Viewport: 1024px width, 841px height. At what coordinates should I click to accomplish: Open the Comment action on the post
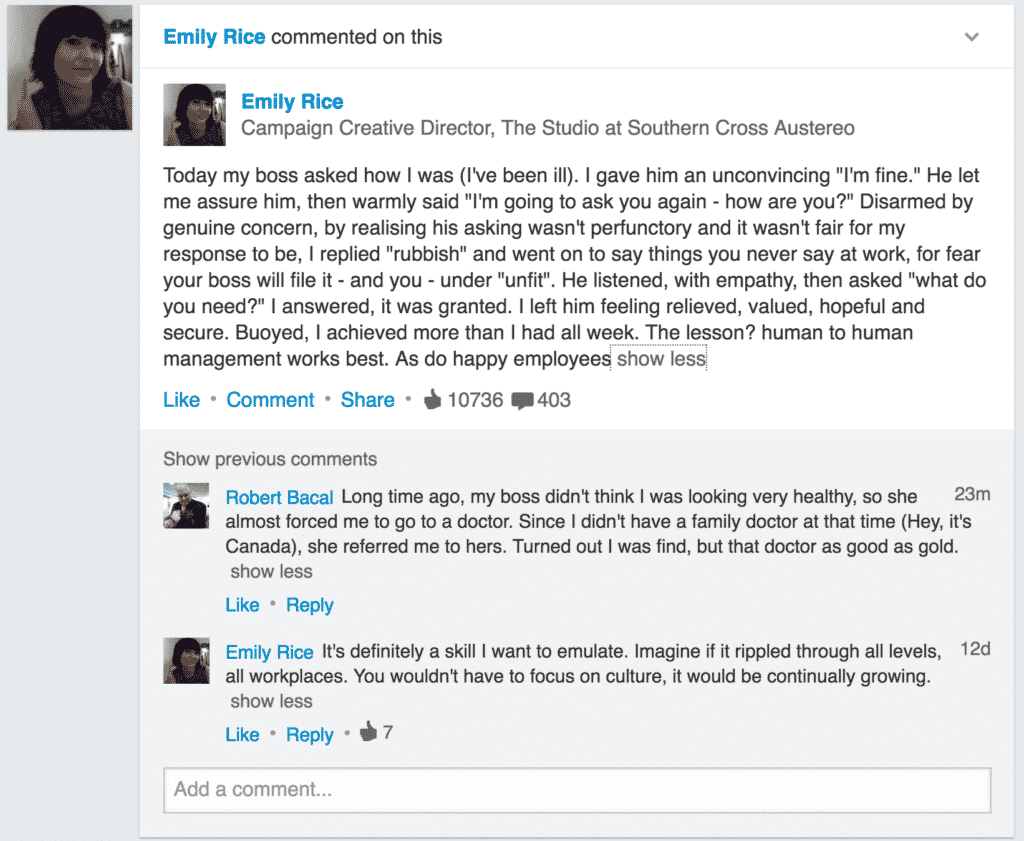270,399
